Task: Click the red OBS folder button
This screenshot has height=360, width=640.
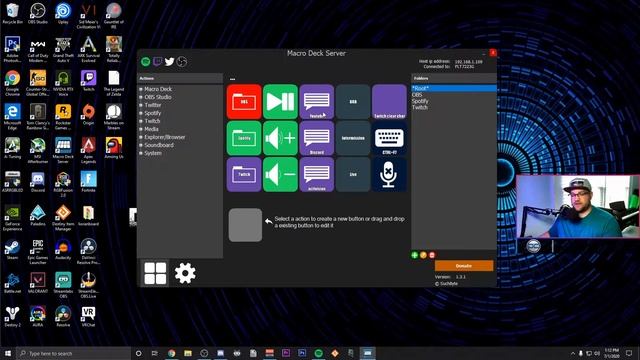Action: pyautogui.click(x=244, y=102)
